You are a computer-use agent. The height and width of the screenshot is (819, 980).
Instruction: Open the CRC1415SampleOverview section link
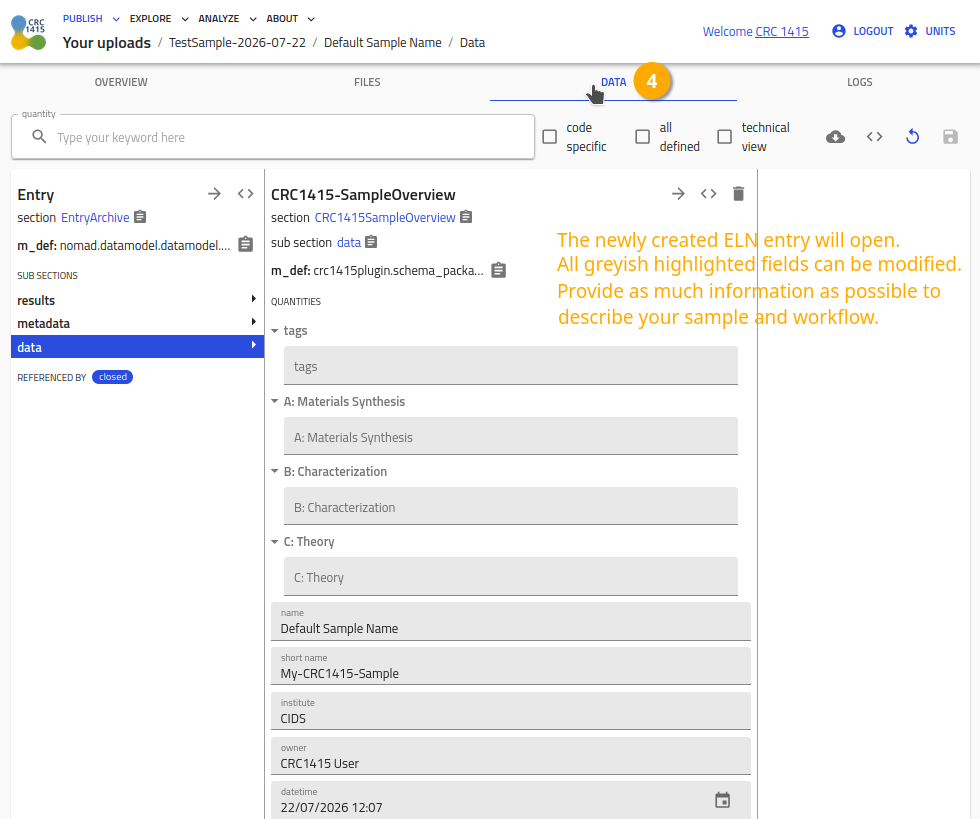pyautogui.click(x=384, y=218)
